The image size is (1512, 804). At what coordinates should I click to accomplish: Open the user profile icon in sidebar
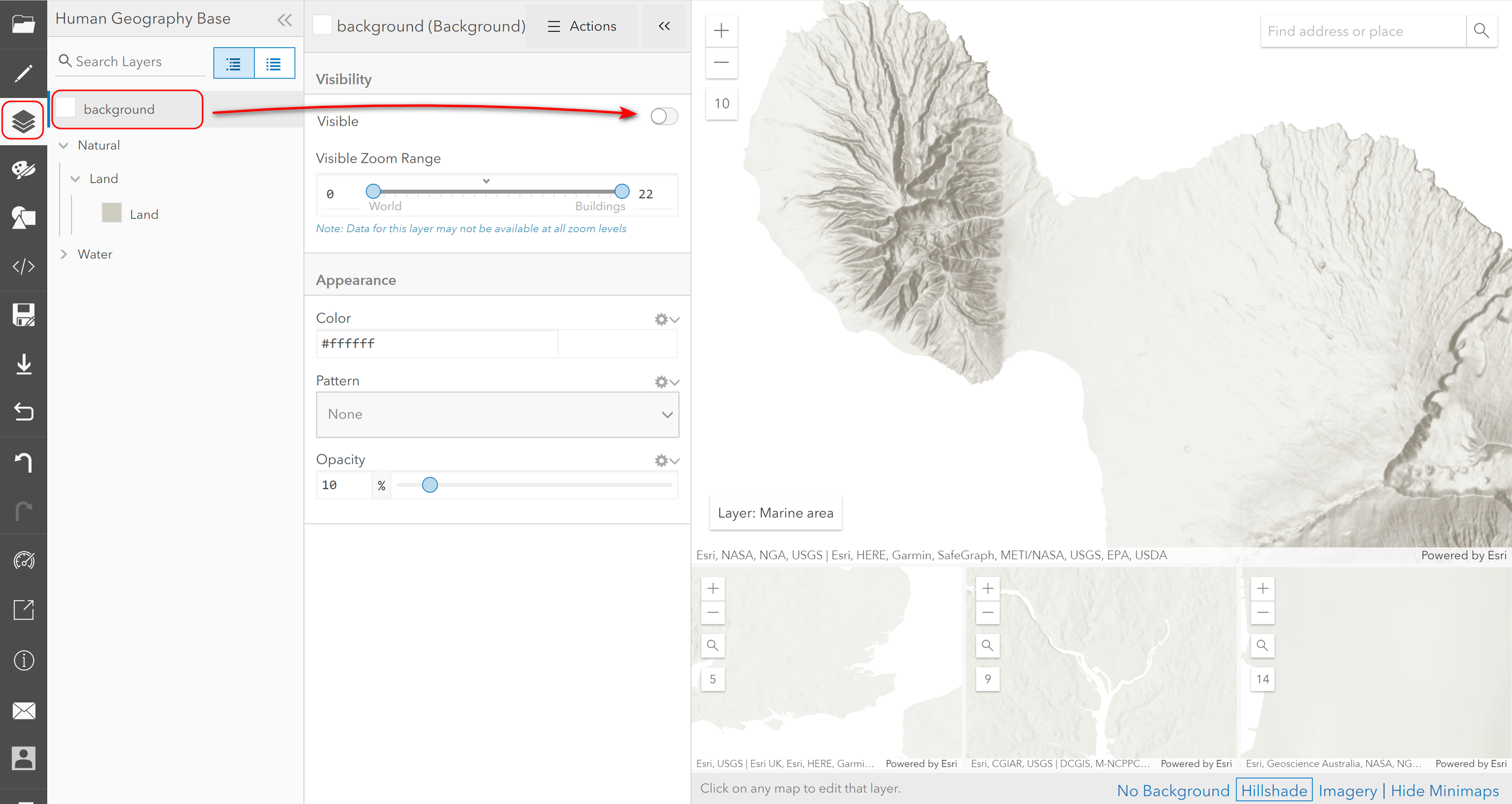[x=24, y=758]
